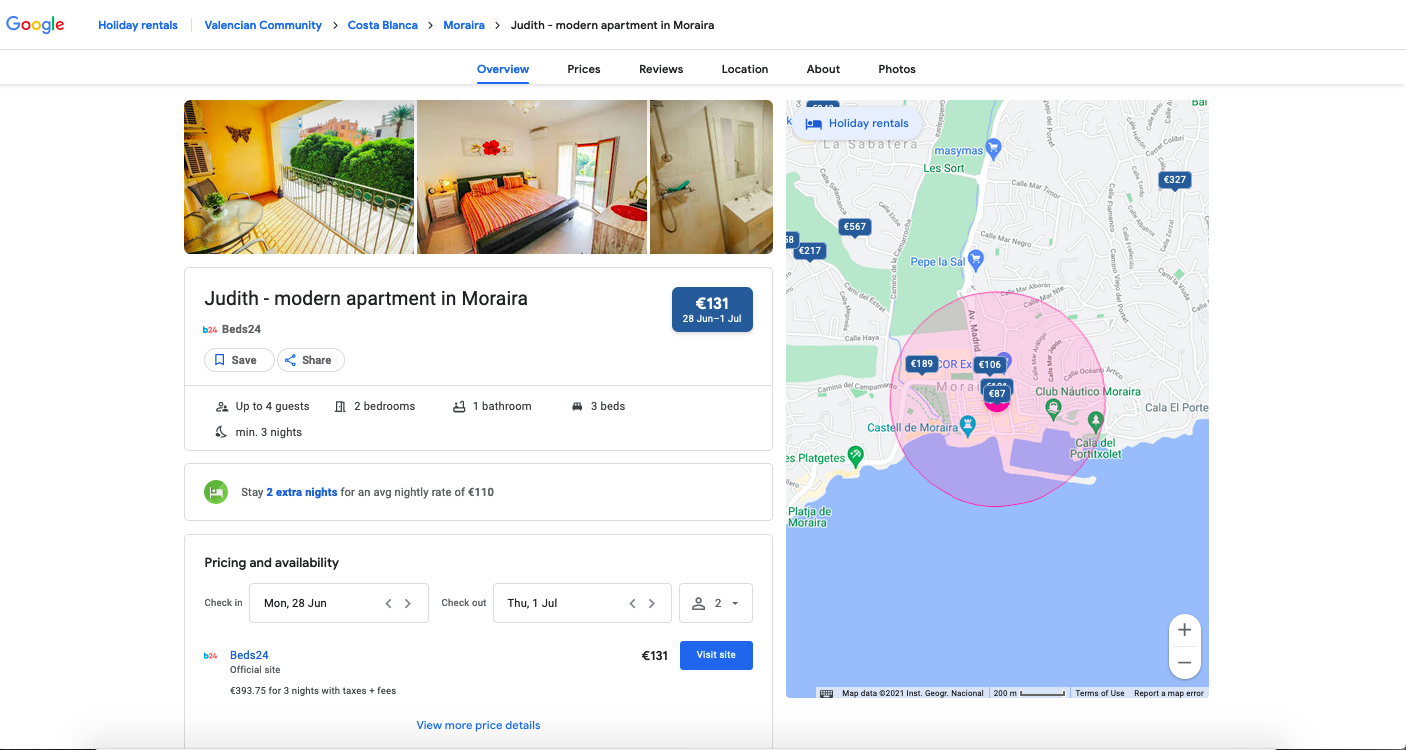
Task: Click the door icon beside 2 bedrooms
Action: pos(340,407)
